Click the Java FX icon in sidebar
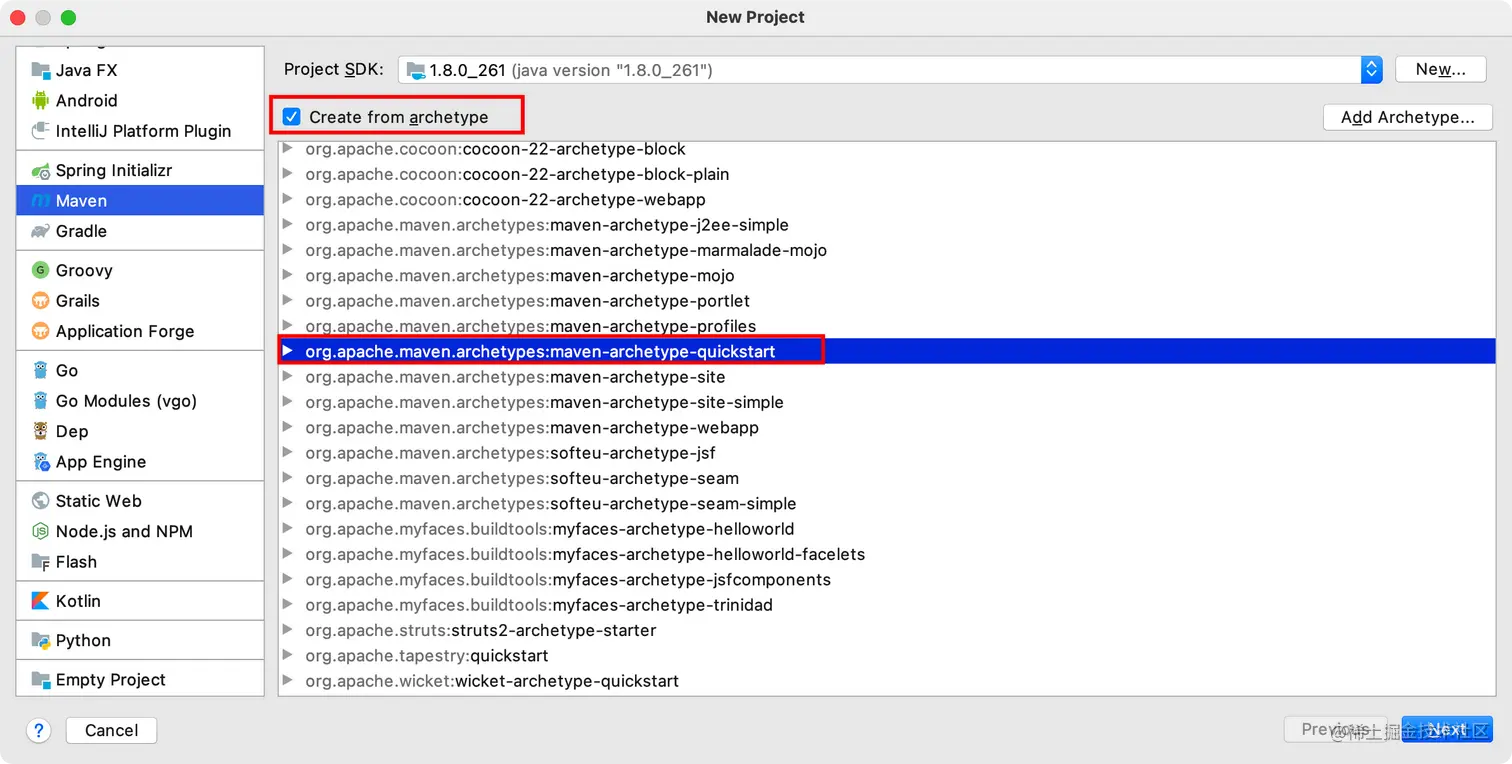This screenshot has width=1512, height=764. (41, 70)
